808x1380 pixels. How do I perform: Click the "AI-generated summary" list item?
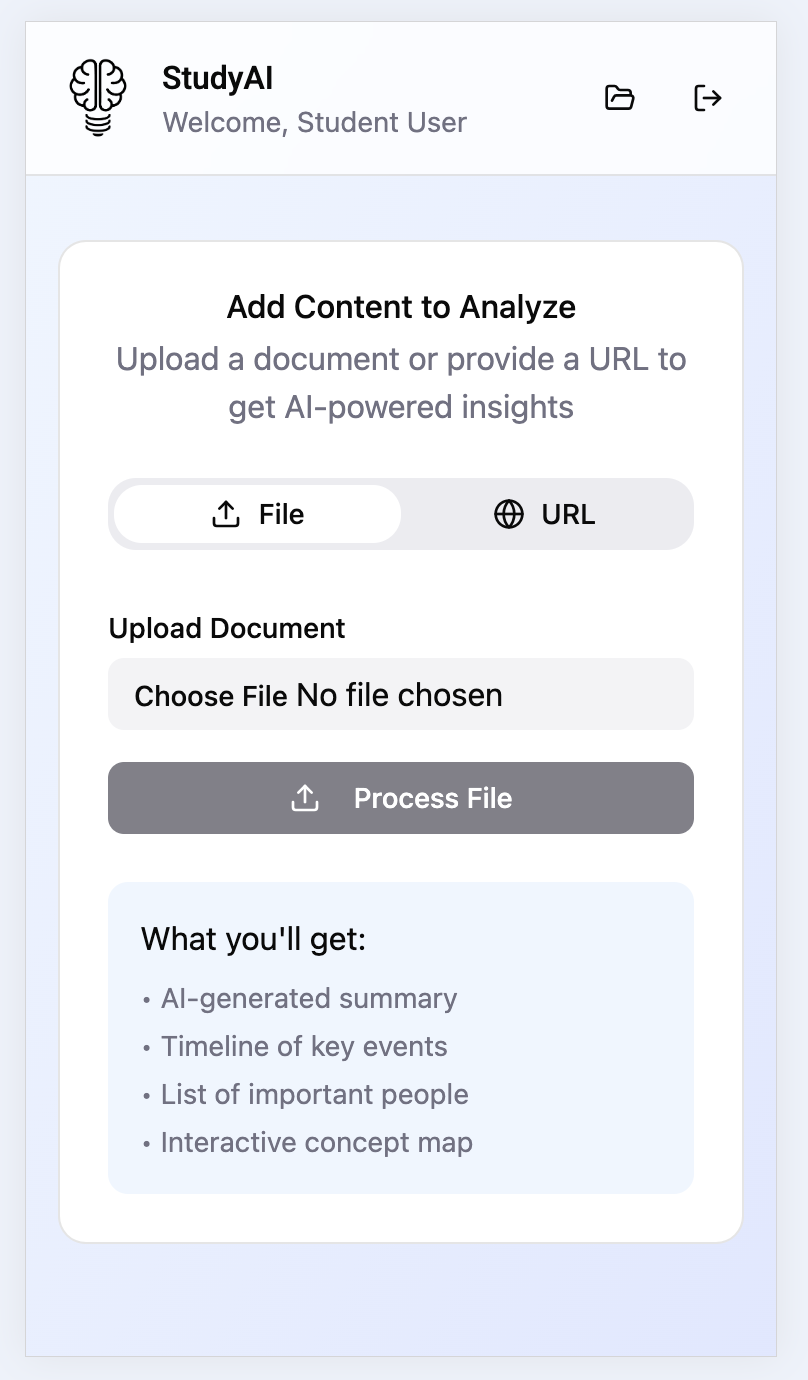308,998
